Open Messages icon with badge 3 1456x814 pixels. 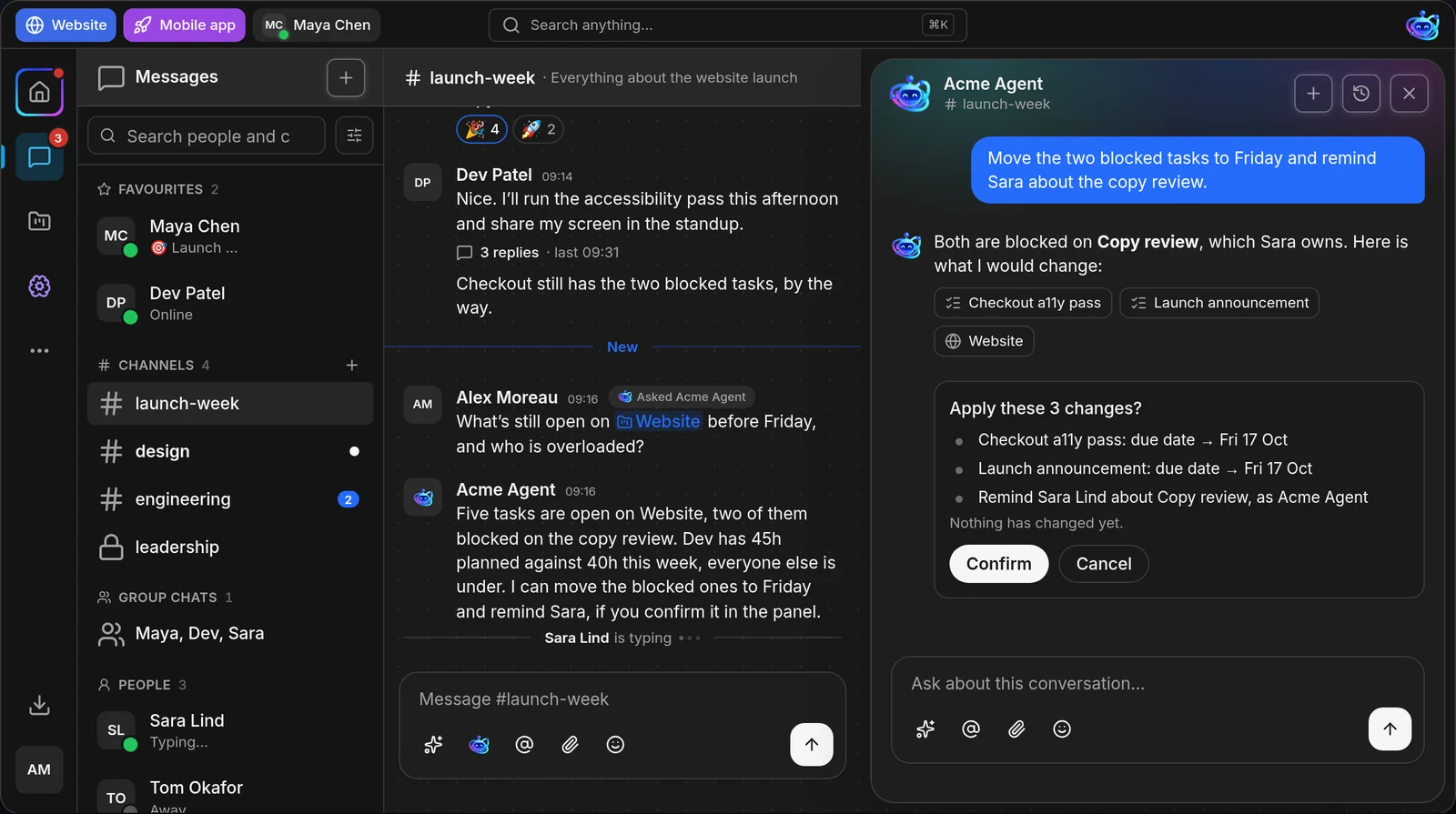[39, 156]
